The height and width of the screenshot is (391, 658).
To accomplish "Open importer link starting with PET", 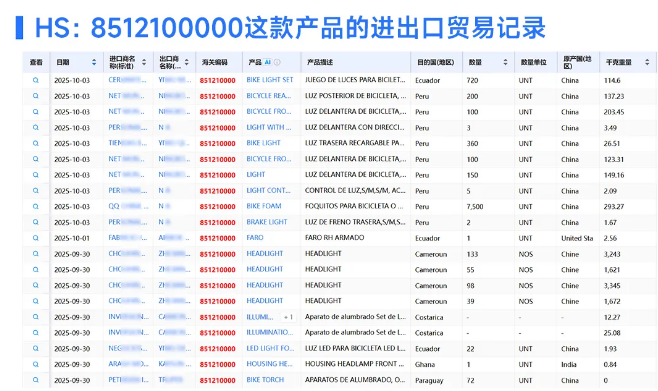I will click(128, 380).
